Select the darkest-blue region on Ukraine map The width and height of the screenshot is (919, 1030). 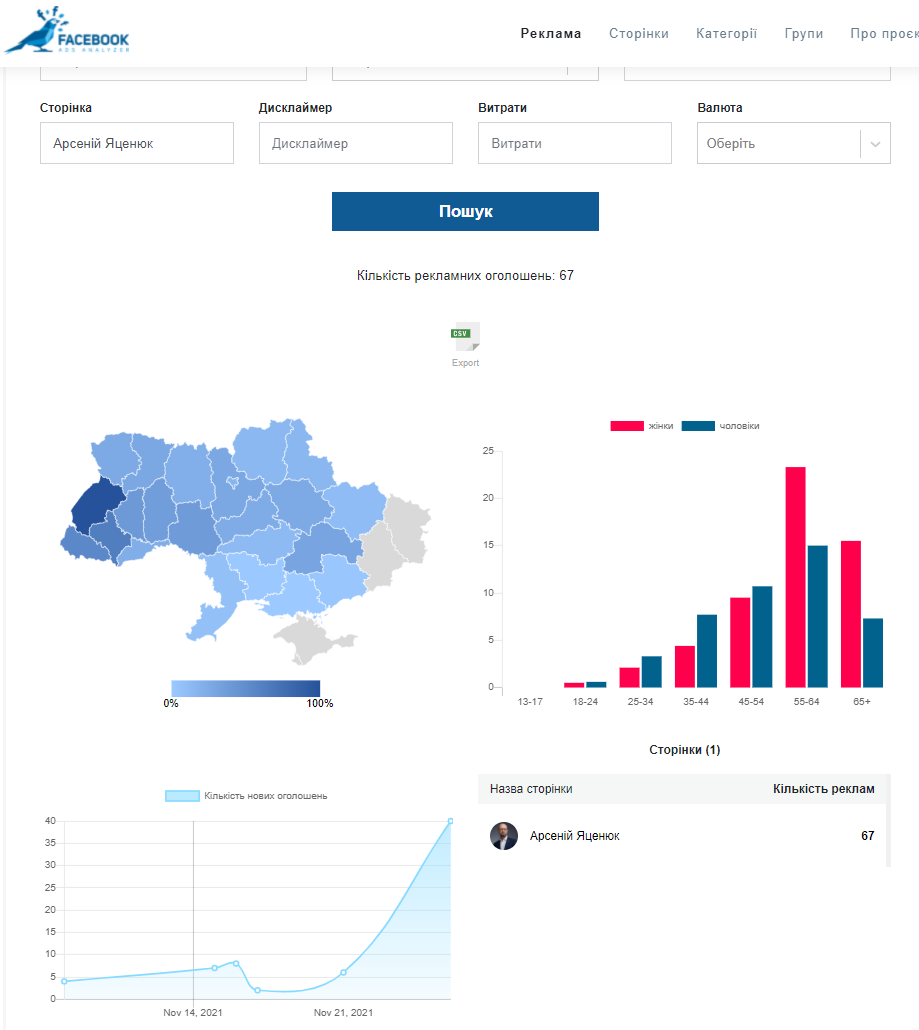[x=98, y=503]
